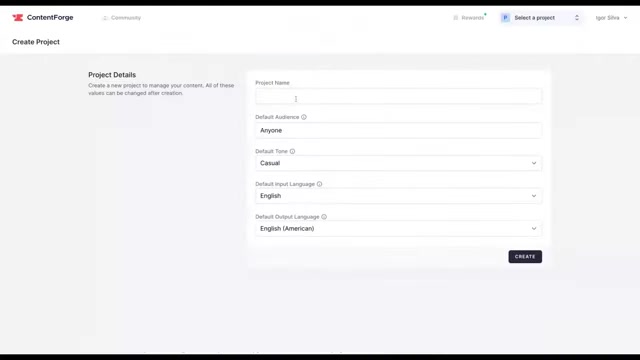Viewport: 640px width, 360px height.
Task: Click the Create Project page heading
Action: pyautogui.click(x=36, y=42)
